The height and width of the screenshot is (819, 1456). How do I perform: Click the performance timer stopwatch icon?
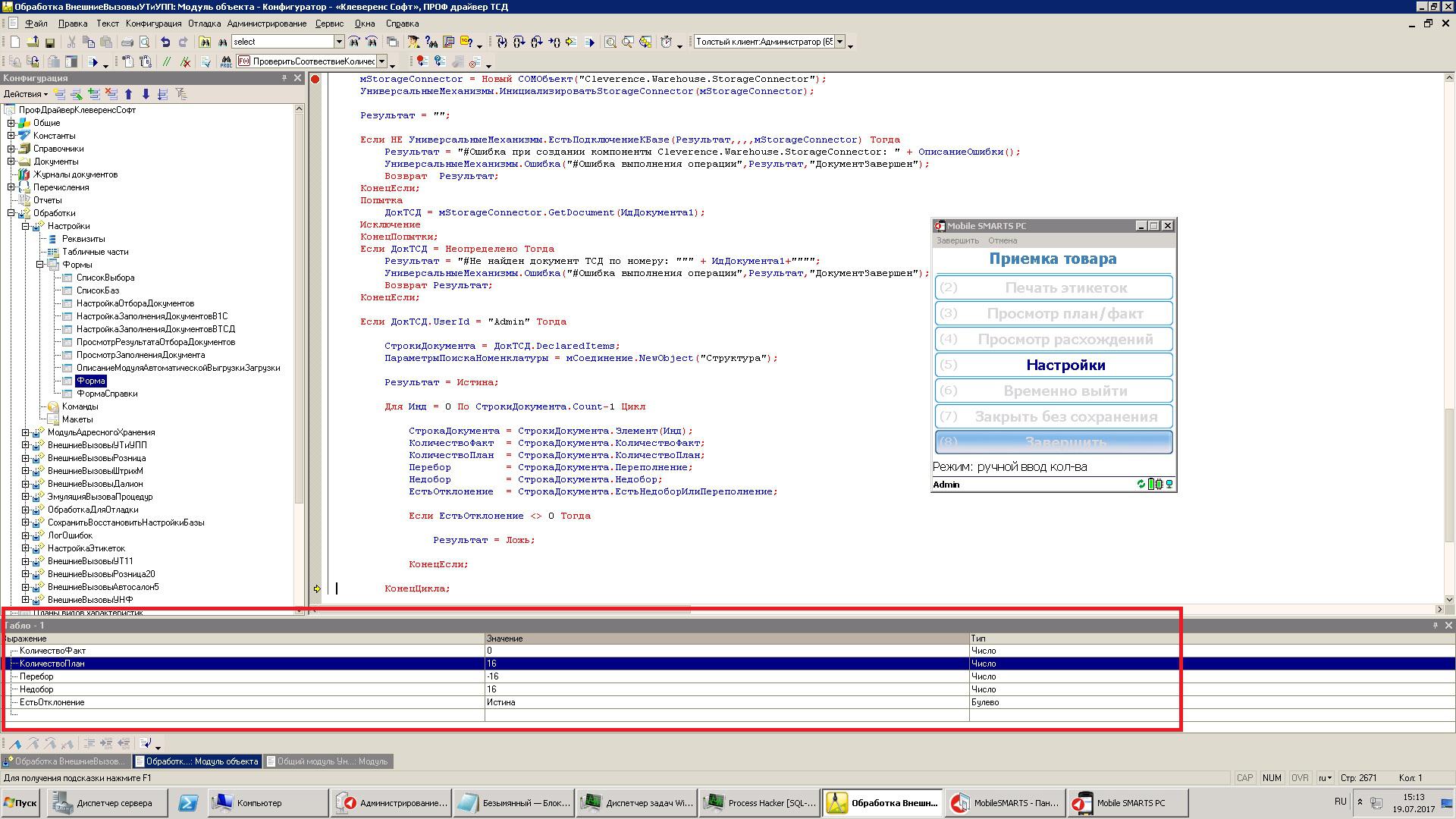[666, 42]
